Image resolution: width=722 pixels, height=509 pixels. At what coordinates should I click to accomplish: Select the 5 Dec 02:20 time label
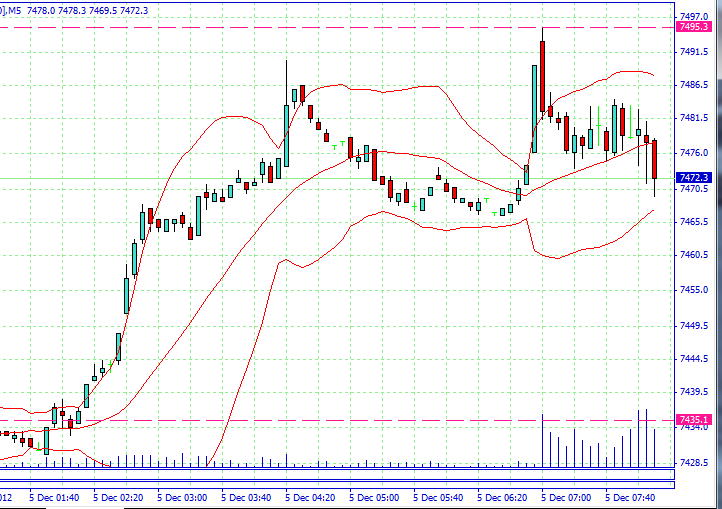pyautogui.click(x=118, y=498)
